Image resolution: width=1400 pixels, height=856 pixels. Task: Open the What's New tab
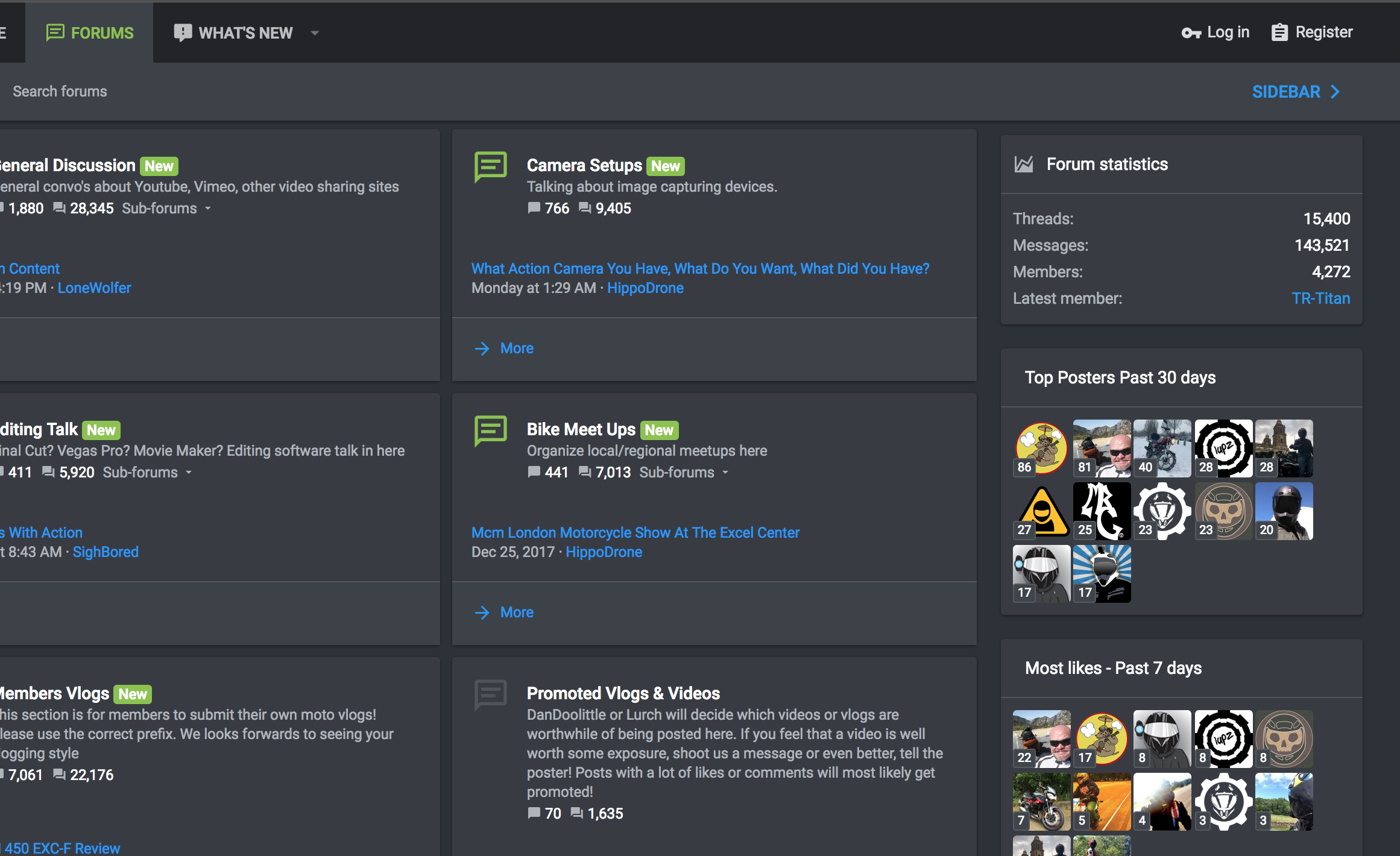(x=233, y=33)
